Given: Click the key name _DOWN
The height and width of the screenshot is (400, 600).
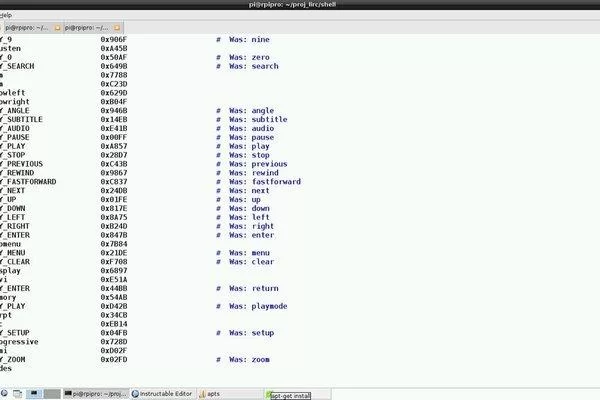Looking at the screenshot, I should [14, 208].
